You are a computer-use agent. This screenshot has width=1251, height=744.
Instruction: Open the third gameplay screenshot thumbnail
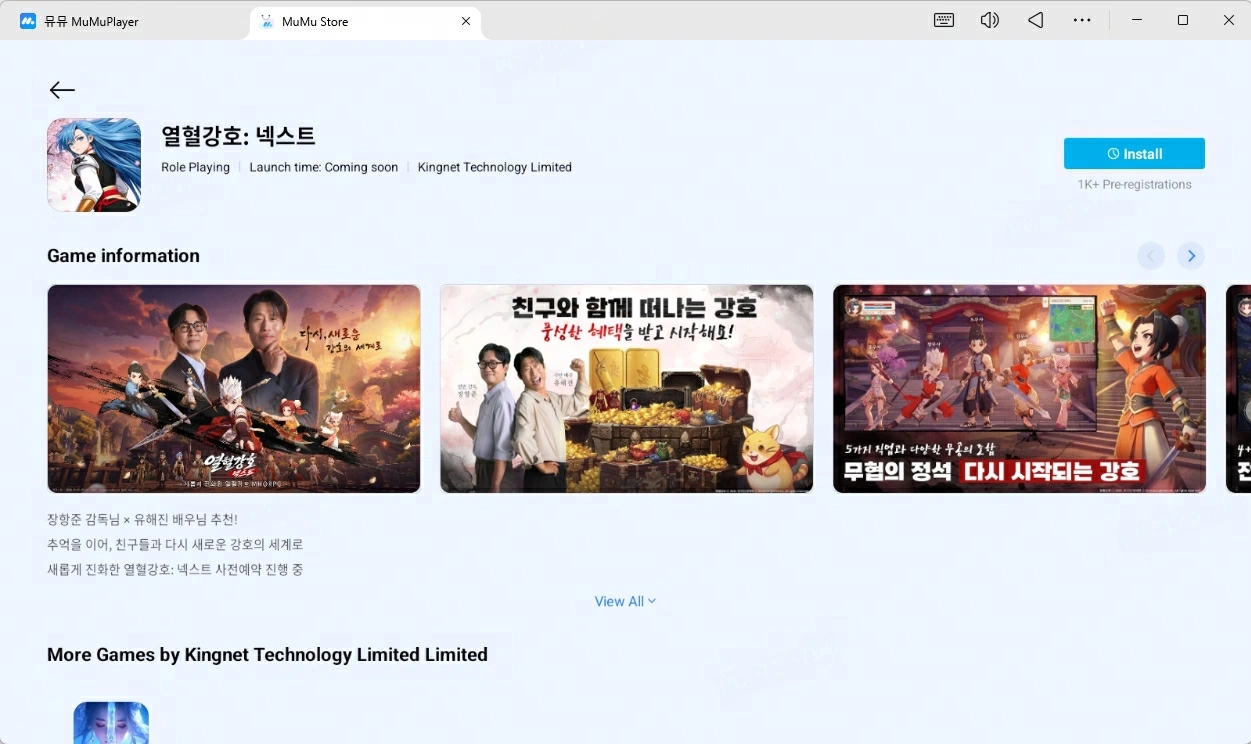pyautogui.click(x=1019, y=389)
